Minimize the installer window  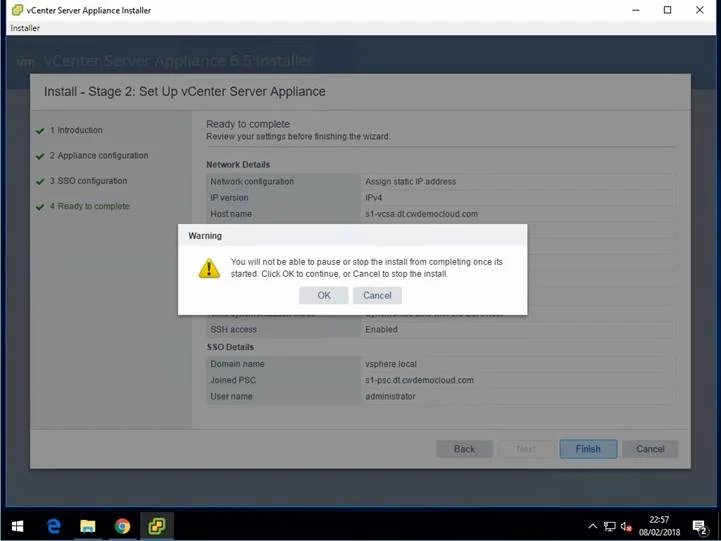point(636,10)
